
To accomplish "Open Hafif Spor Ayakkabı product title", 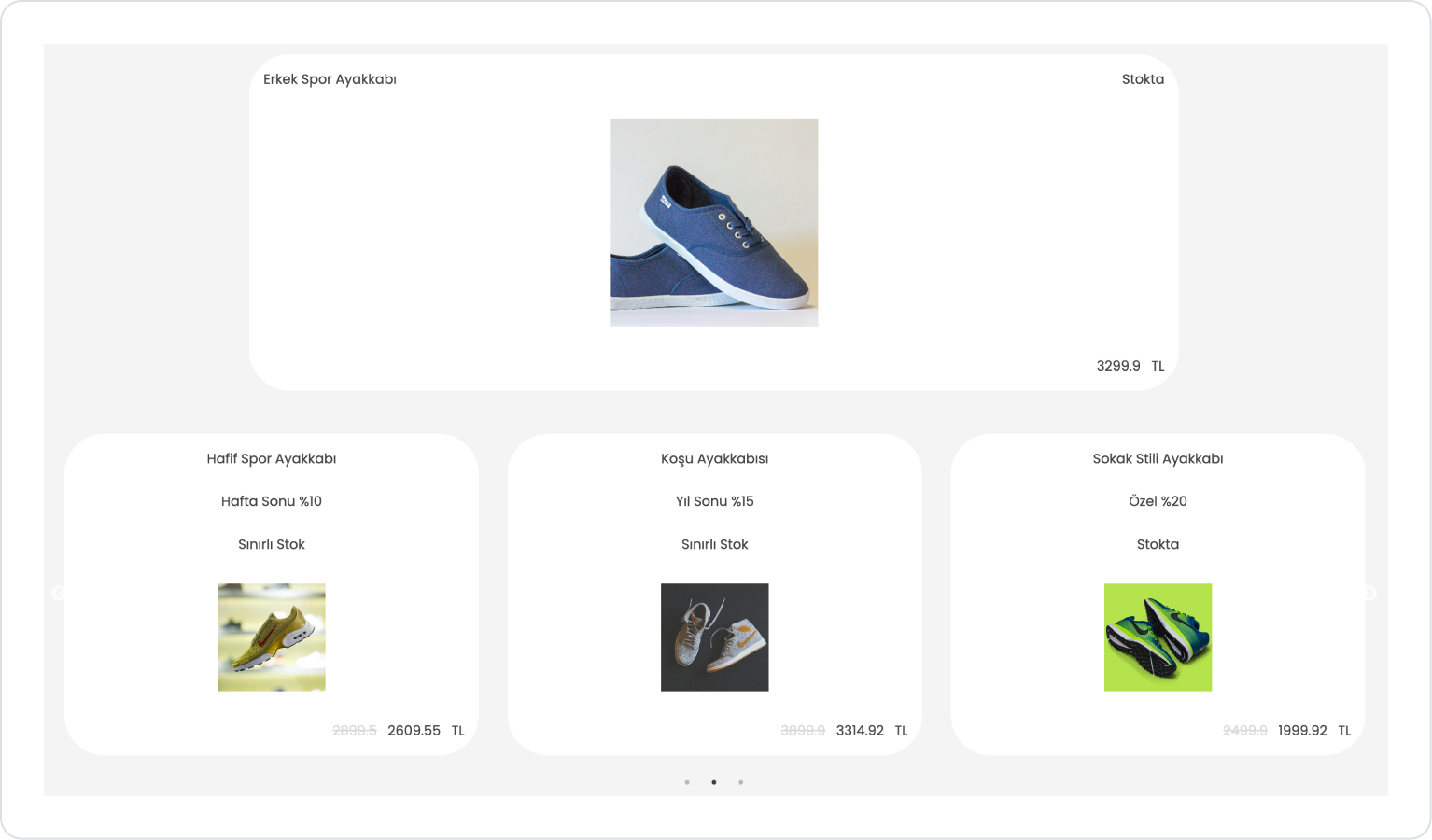I will click(x=272, y=458).
